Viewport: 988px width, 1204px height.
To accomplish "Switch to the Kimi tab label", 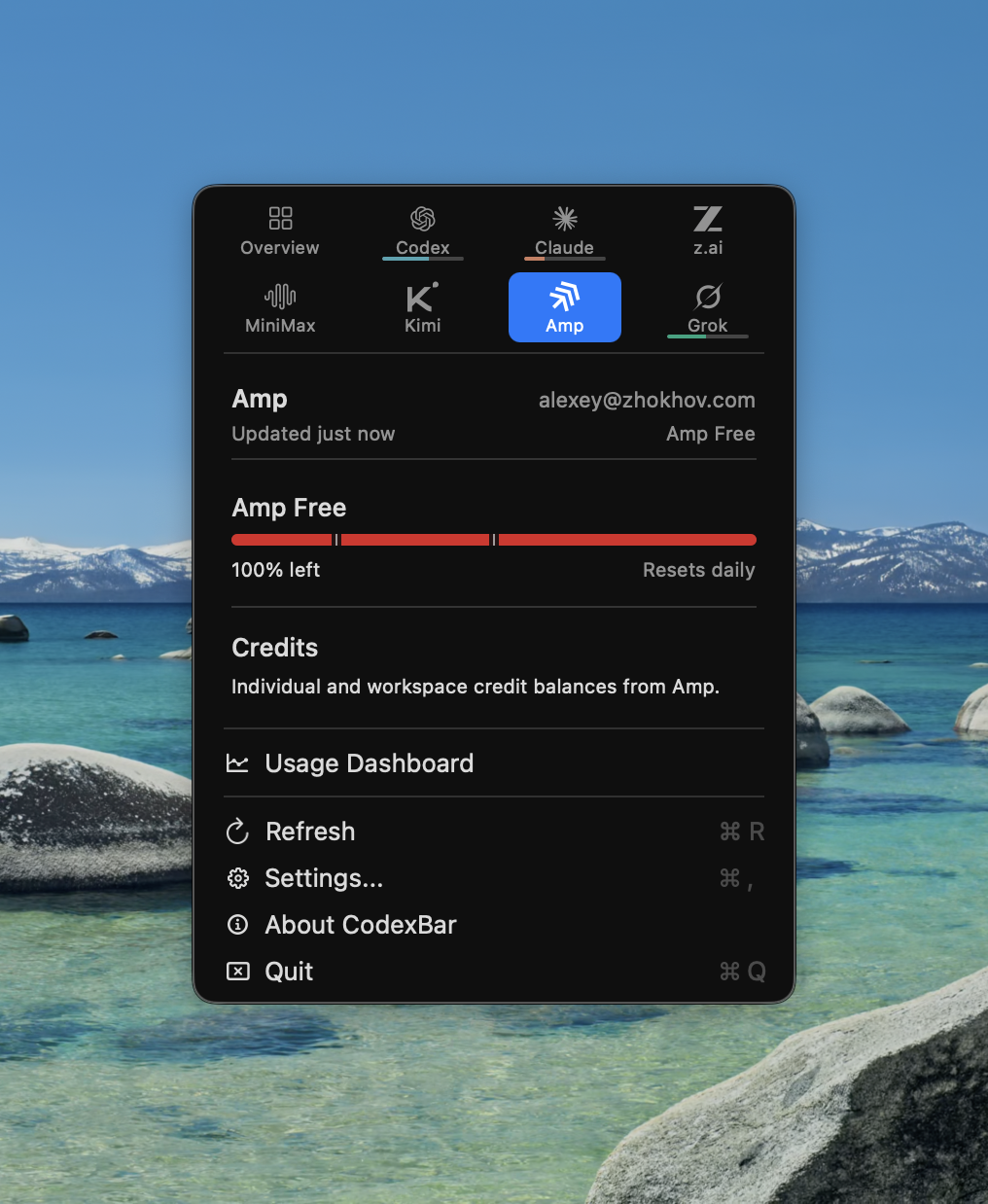I will coord(423,326).
